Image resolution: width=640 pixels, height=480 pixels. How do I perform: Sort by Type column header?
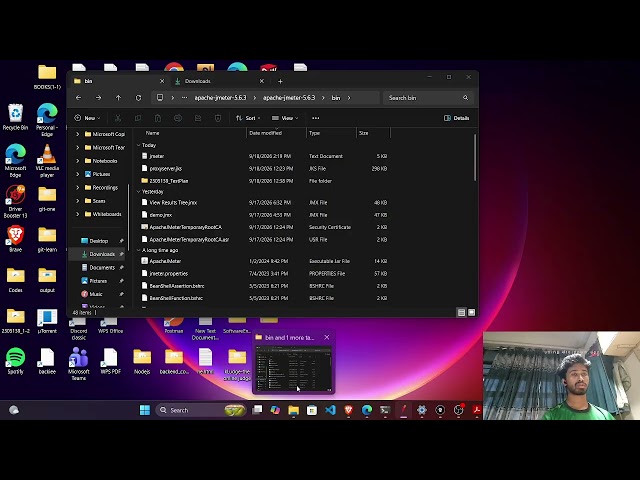tap(331, 133)
